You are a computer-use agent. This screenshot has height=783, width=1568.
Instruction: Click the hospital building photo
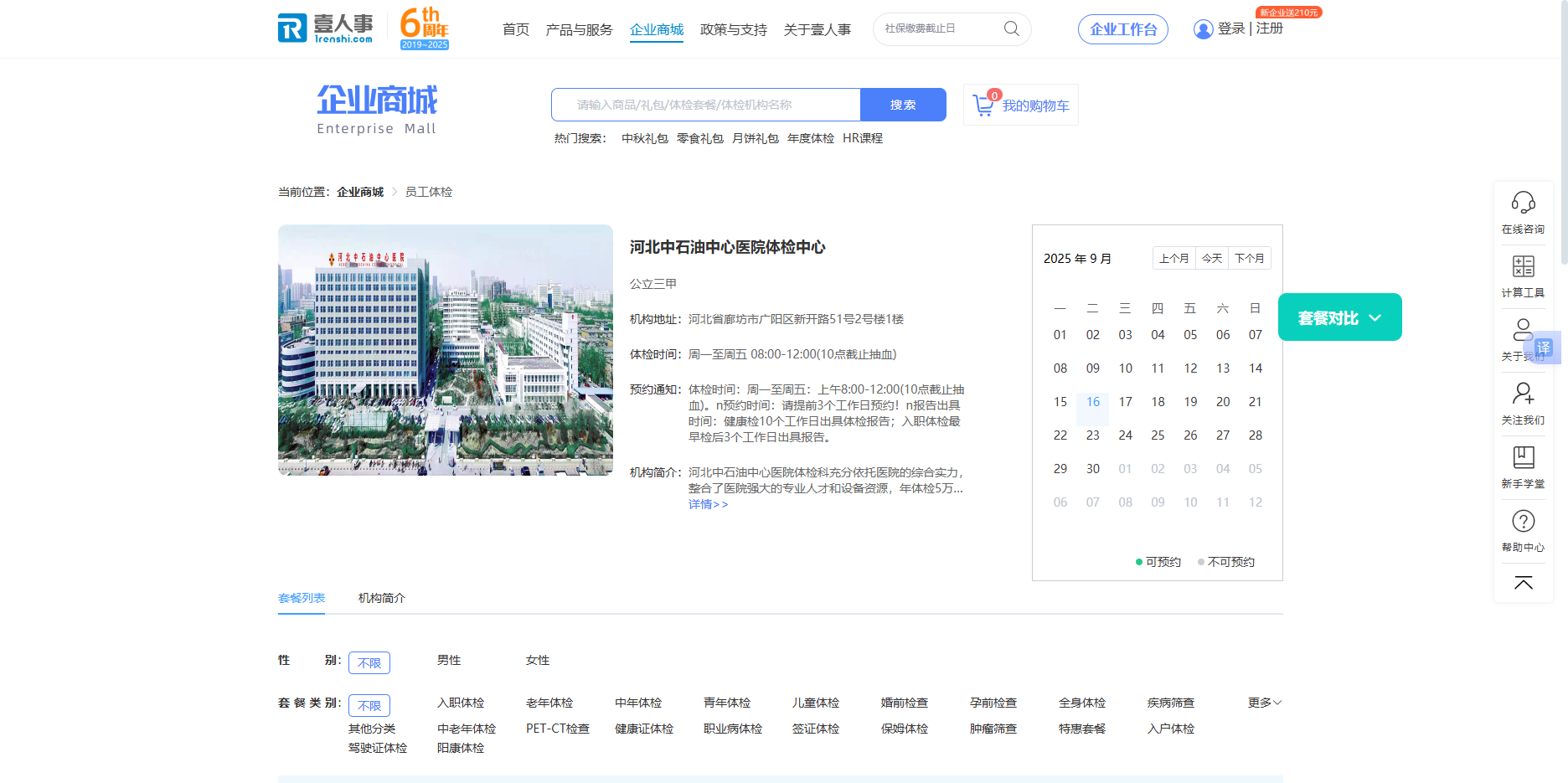[x=446, y=350]
